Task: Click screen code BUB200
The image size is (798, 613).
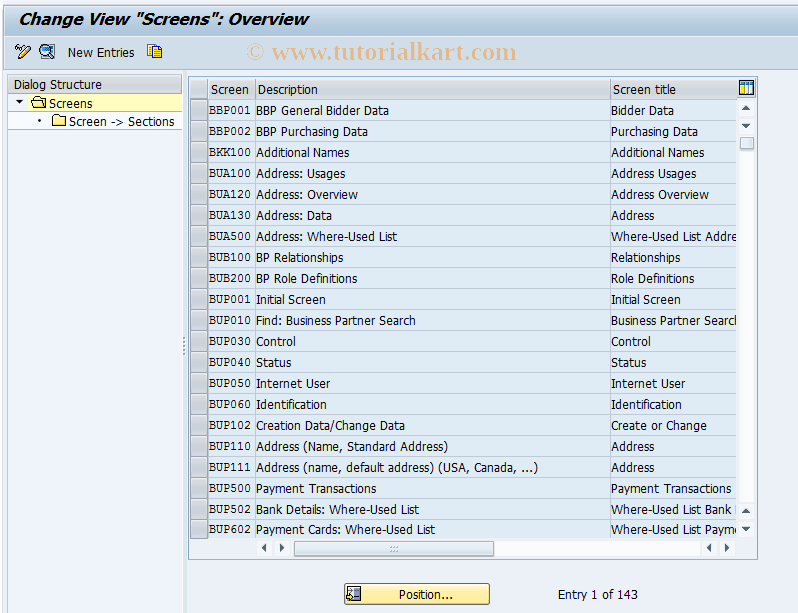Action: click(230, 278)
